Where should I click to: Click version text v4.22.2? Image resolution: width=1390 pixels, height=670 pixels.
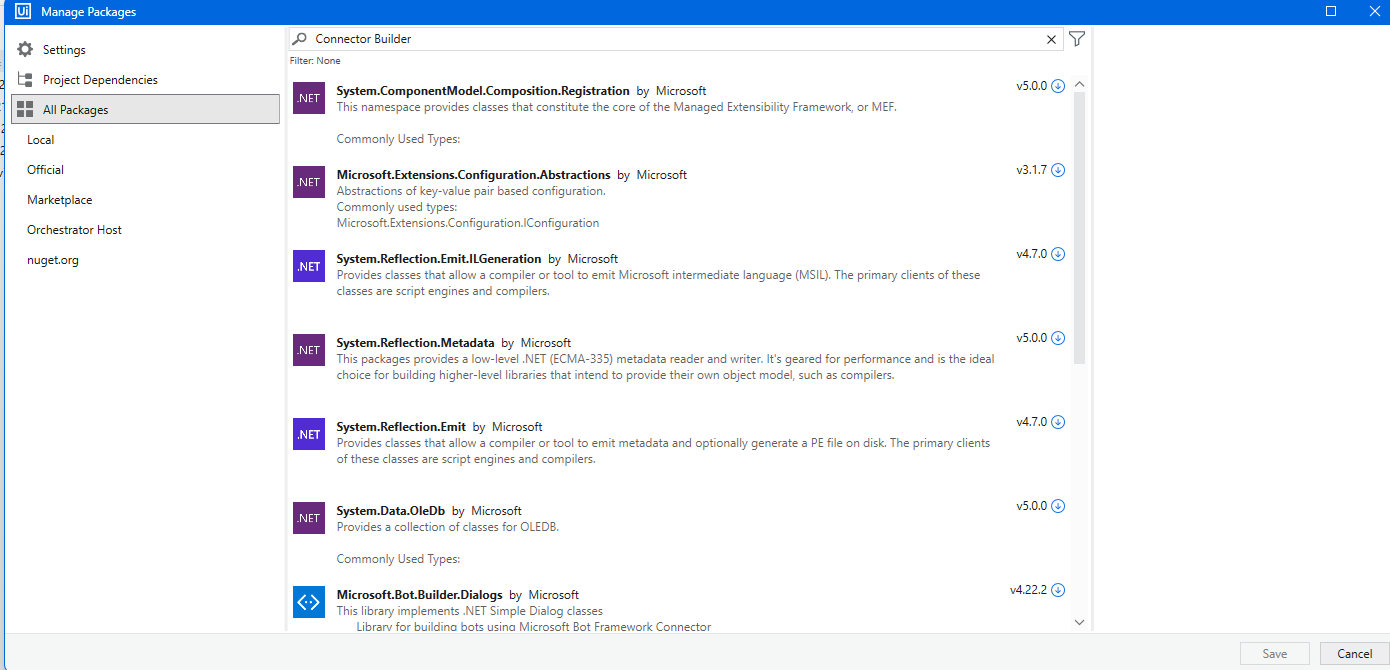click(x=1028, y=590)
